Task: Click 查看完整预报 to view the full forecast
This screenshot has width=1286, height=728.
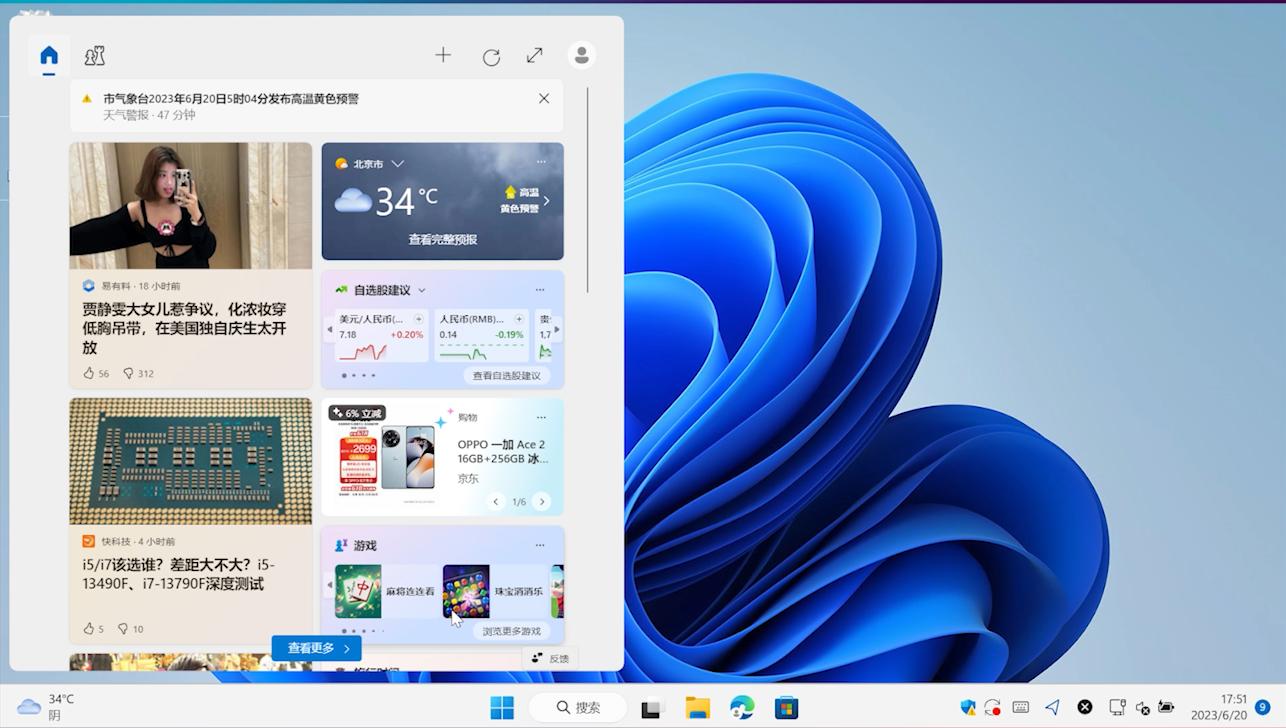Action: point(443,239)
